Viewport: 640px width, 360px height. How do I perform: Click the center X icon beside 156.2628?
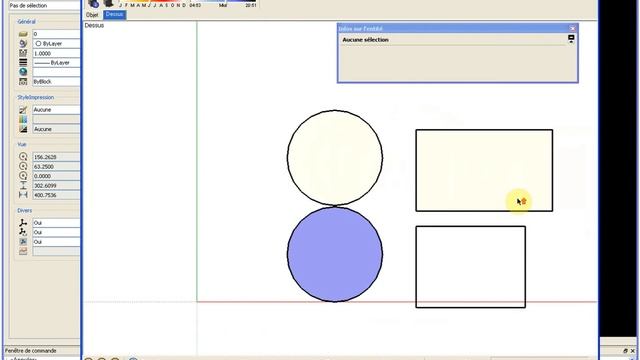coord(23,157)
